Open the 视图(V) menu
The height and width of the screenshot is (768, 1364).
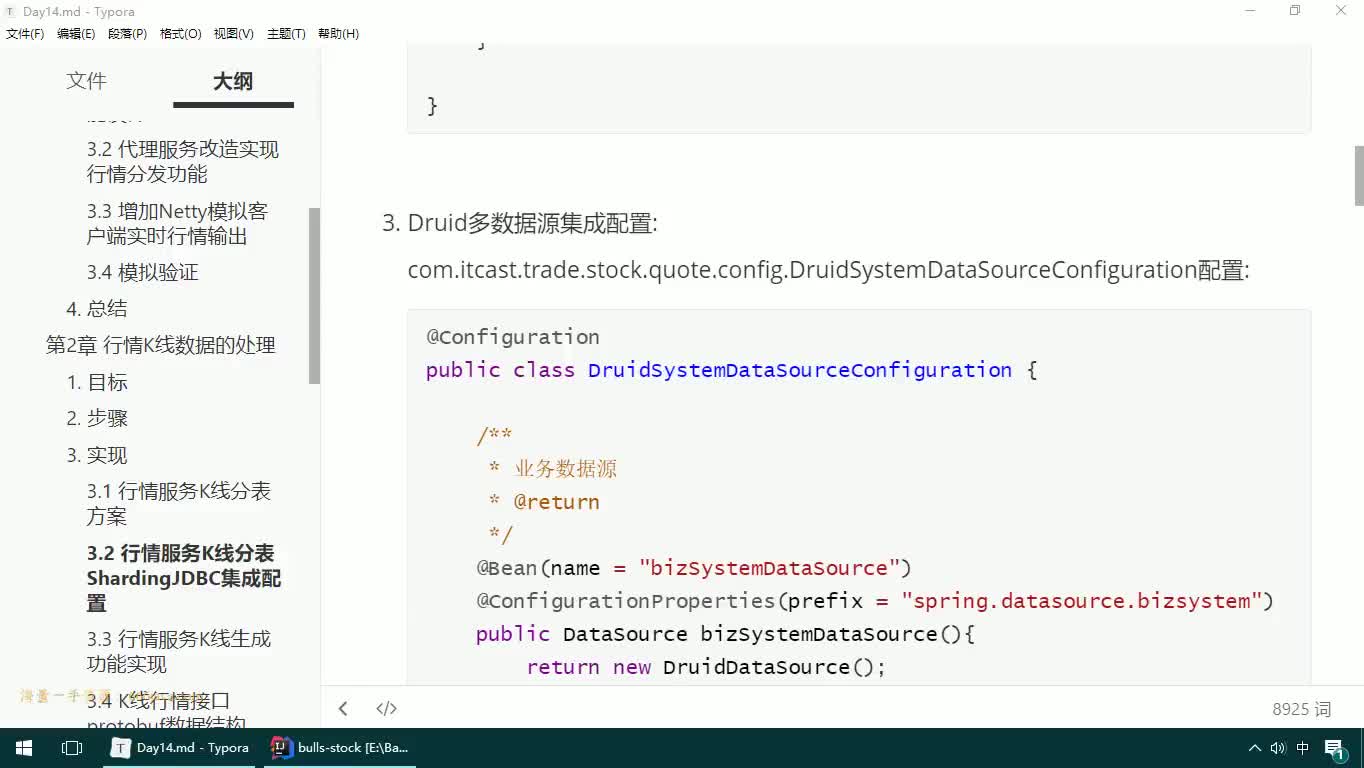233,34
